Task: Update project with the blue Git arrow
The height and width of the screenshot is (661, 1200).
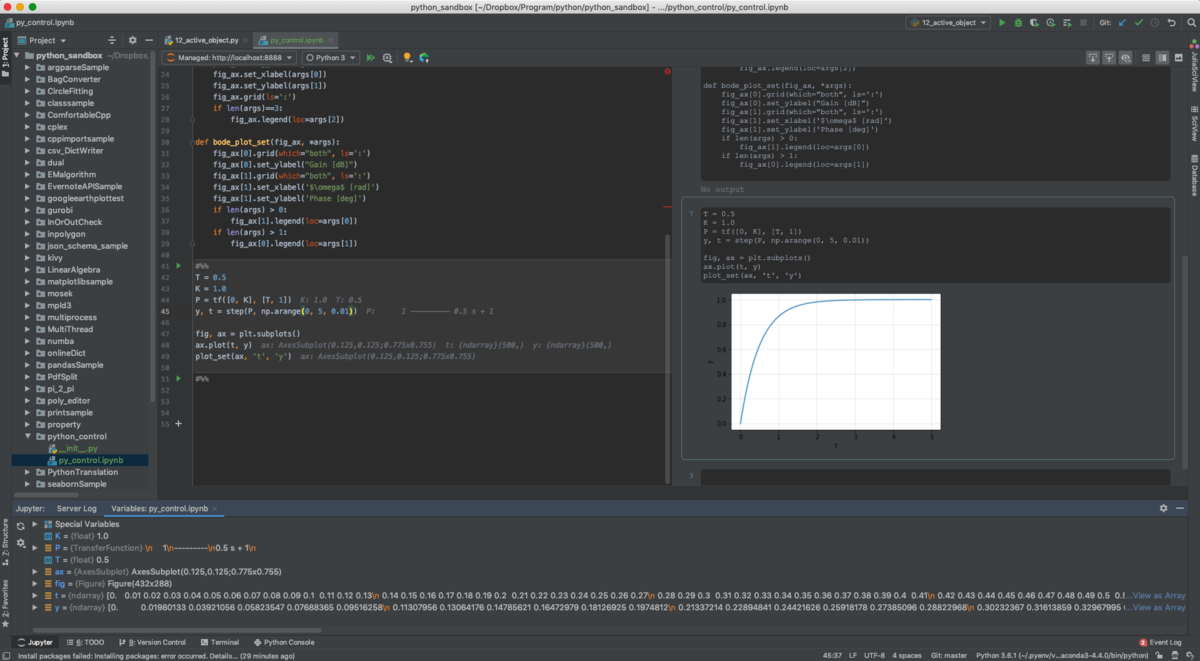Action: [x=1122, y=22]
